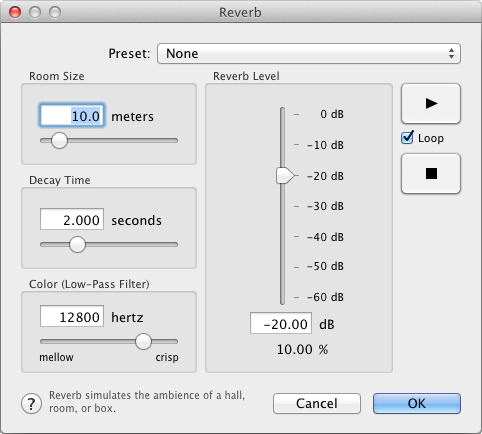
Task: Click the Reverb Level dB field
Action: coord(281,323)
